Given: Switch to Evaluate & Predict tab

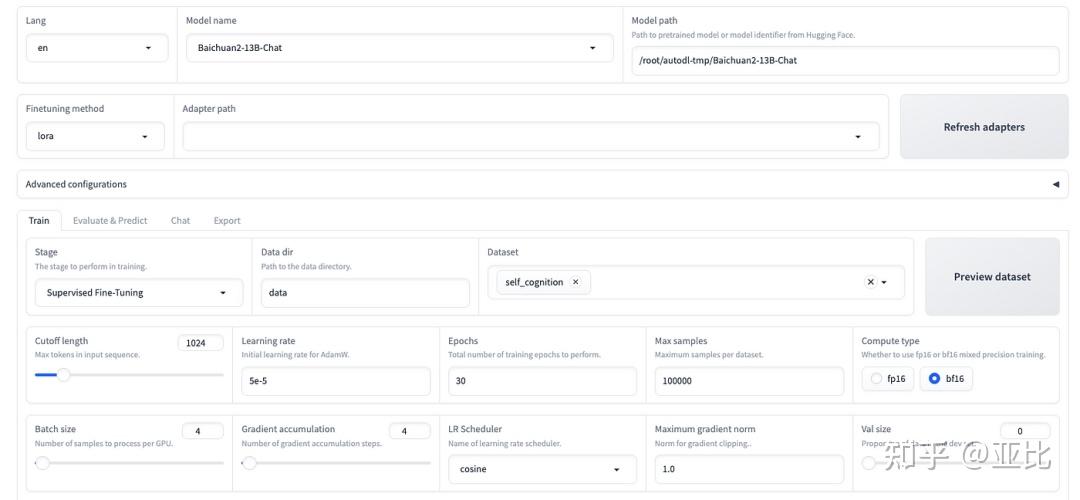Looking at the screenshot, I should 110,220.
